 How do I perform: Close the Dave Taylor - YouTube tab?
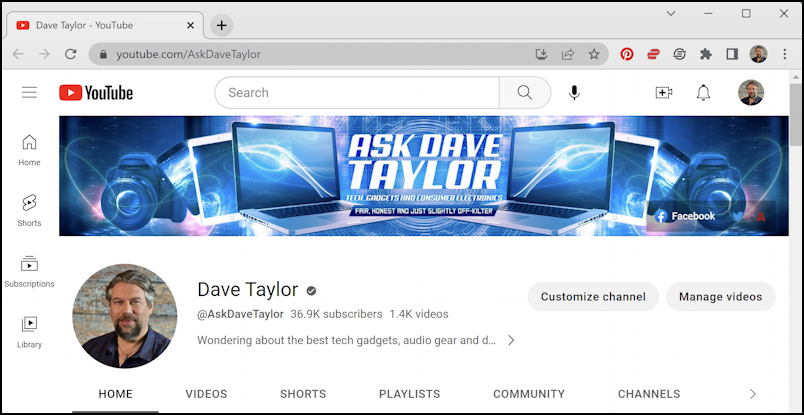pos(190,25)
